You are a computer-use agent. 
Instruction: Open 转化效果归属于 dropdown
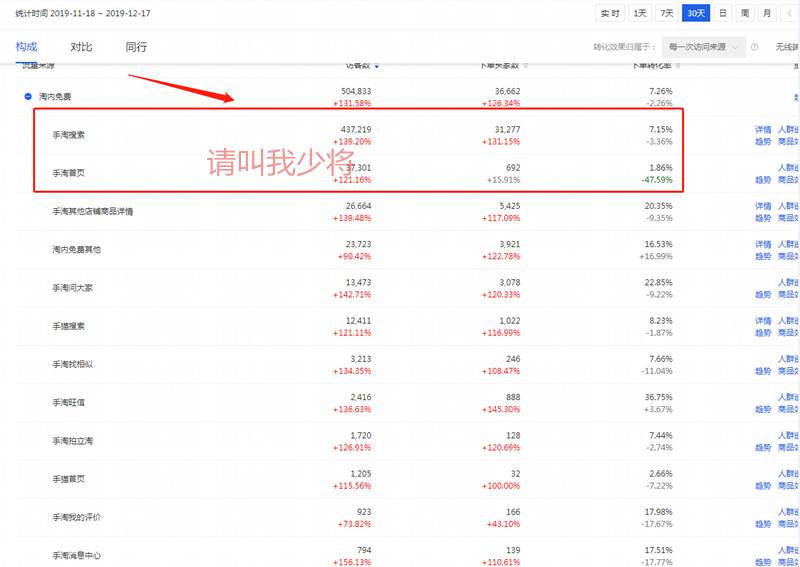(704, 47)
